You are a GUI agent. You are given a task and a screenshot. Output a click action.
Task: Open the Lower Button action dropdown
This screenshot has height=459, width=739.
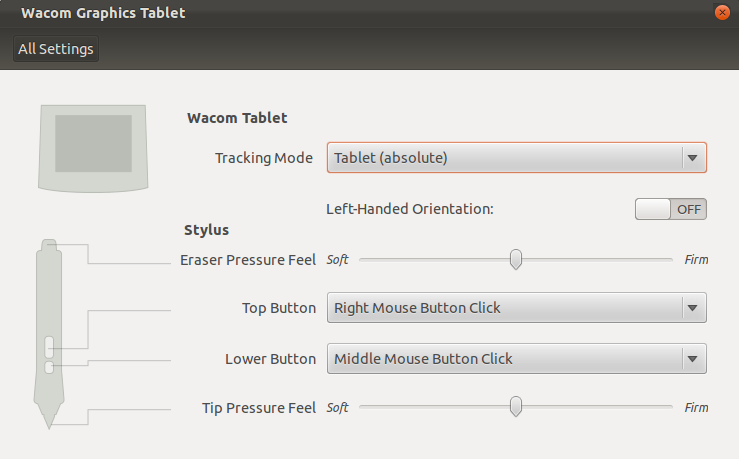tap(517, 359)
